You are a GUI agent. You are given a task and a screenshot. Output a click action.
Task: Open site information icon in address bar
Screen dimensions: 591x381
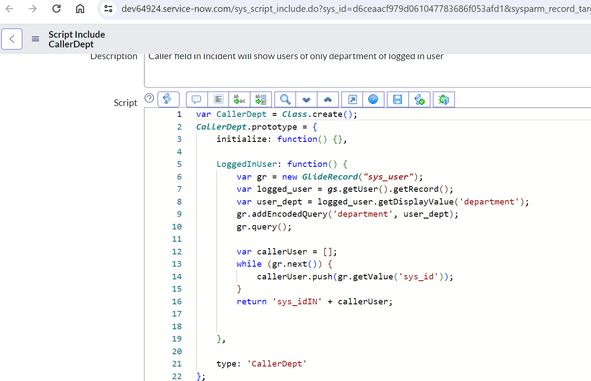coord(108,8)
